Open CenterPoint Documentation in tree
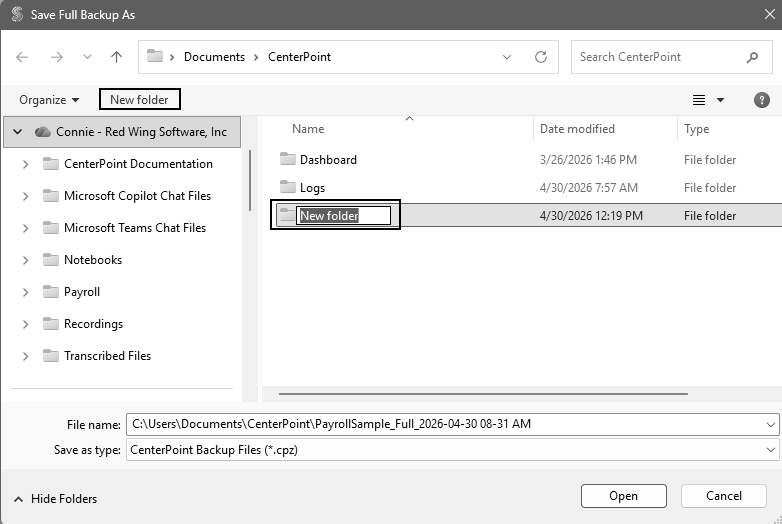 (138, 164)
